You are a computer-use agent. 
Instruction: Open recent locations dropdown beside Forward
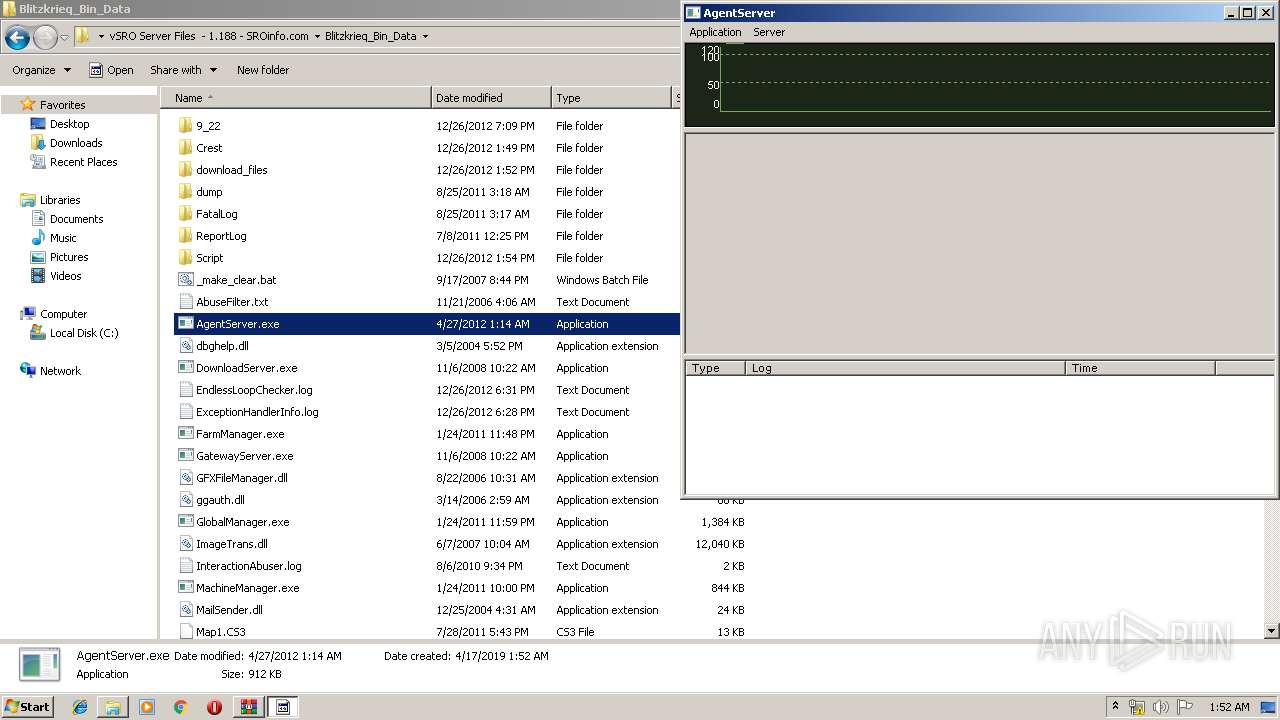(64, 38)
